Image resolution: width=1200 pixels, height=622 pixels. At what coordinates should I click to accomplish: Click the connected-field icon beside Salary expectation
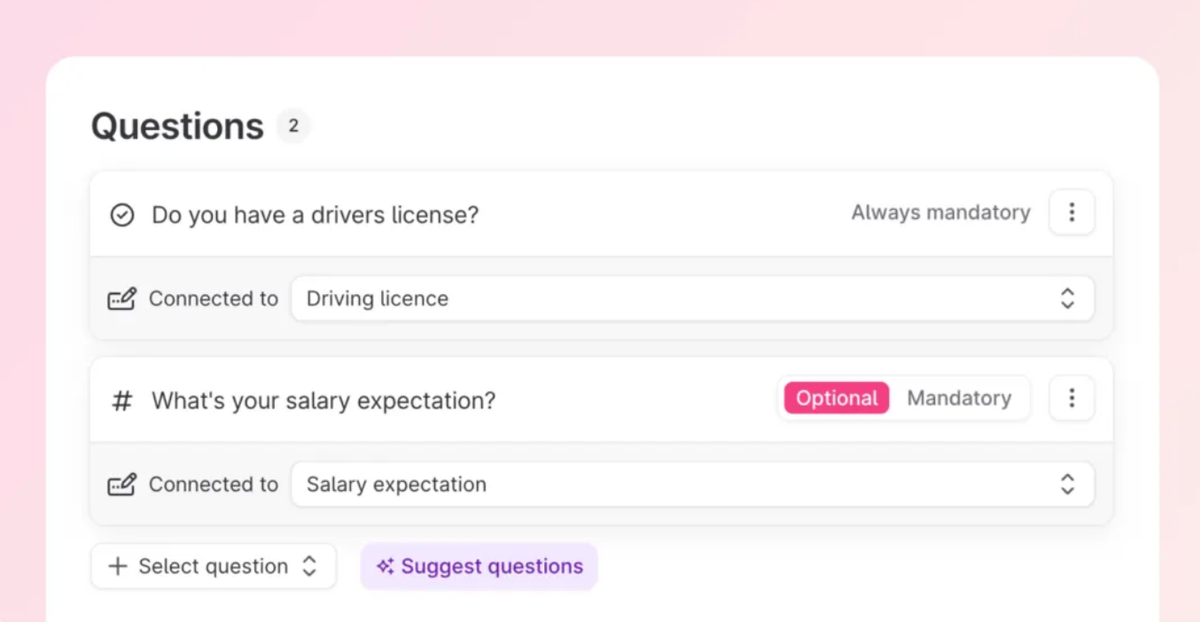[x=122, y=485]
